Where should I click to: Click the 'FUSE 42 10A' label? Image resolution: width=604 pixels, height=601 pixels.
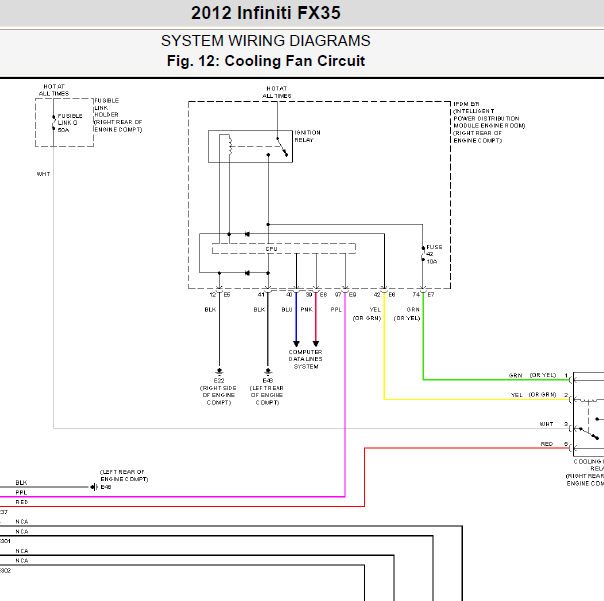point(434,254)
